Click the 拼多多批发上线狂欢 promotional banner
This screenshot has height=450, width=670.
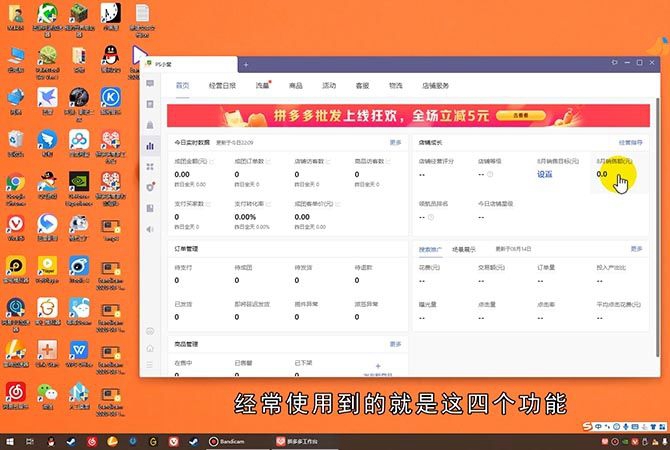coord(408,116)
